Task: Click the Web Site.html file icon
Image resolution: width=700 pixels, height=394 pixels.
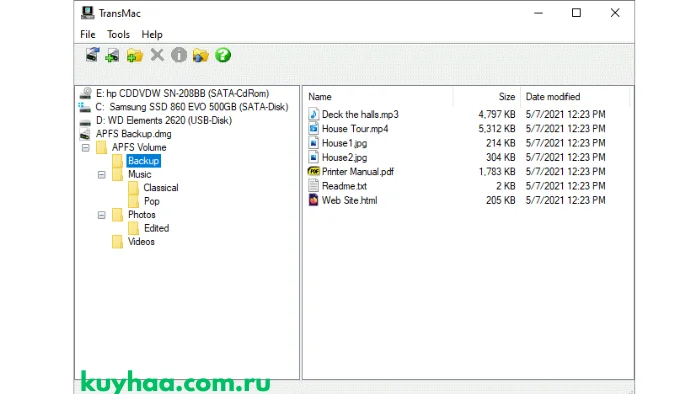Action: (314, 200)
